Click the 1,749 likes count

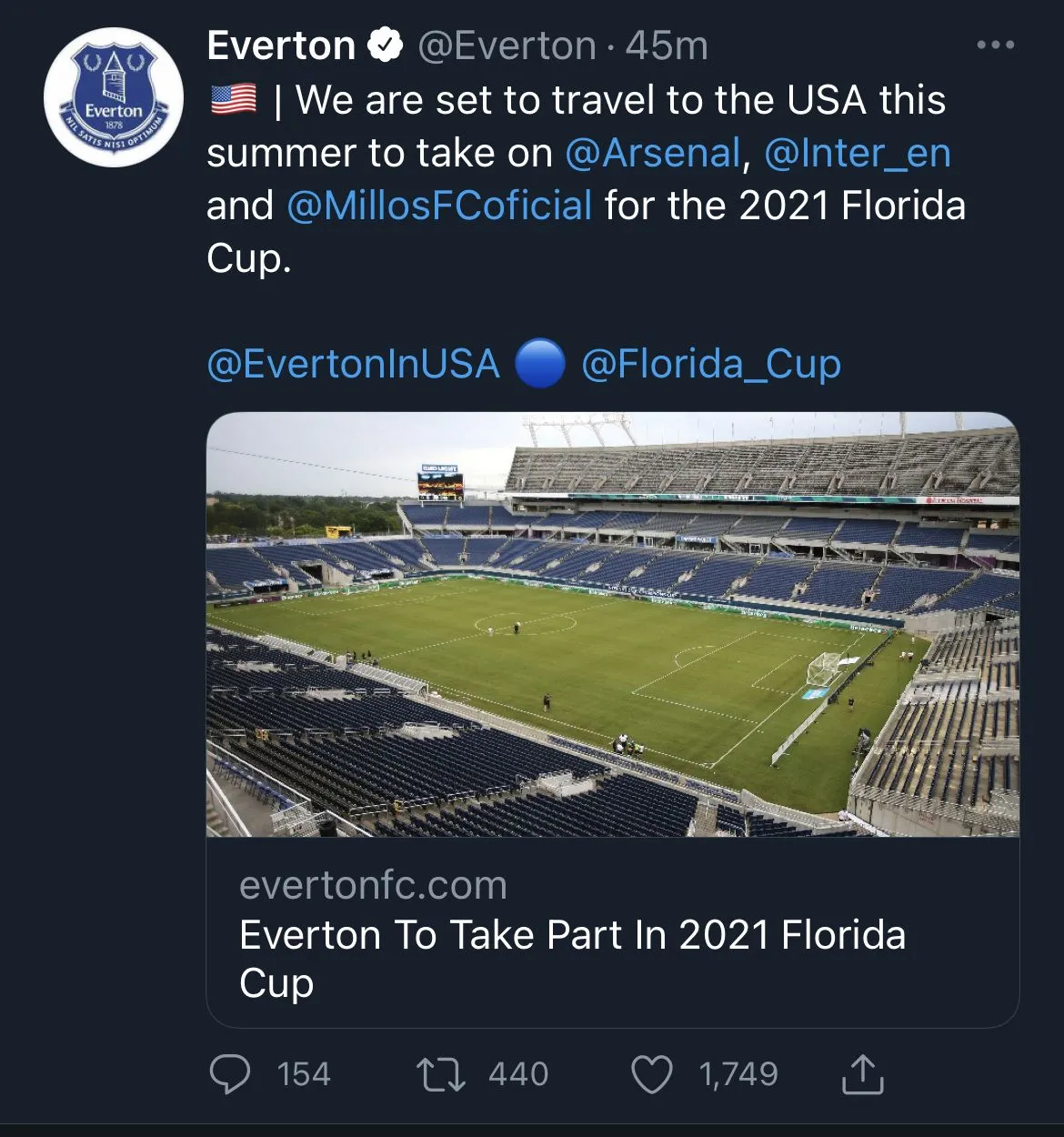738,1074
